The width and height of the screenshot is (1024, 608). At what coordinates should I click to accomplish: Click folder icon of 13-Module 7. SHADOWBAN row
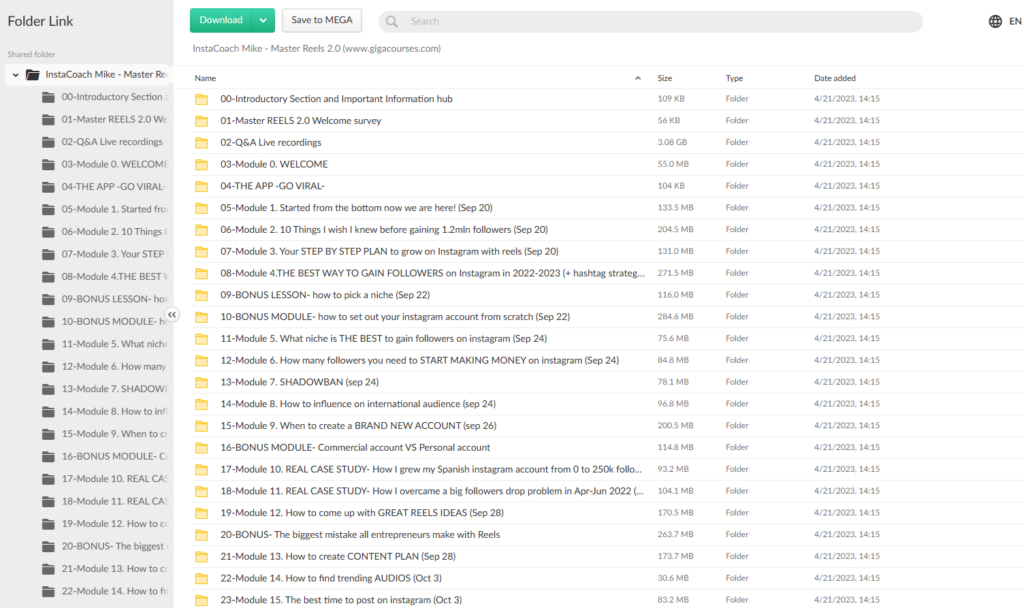coord(201,382)
